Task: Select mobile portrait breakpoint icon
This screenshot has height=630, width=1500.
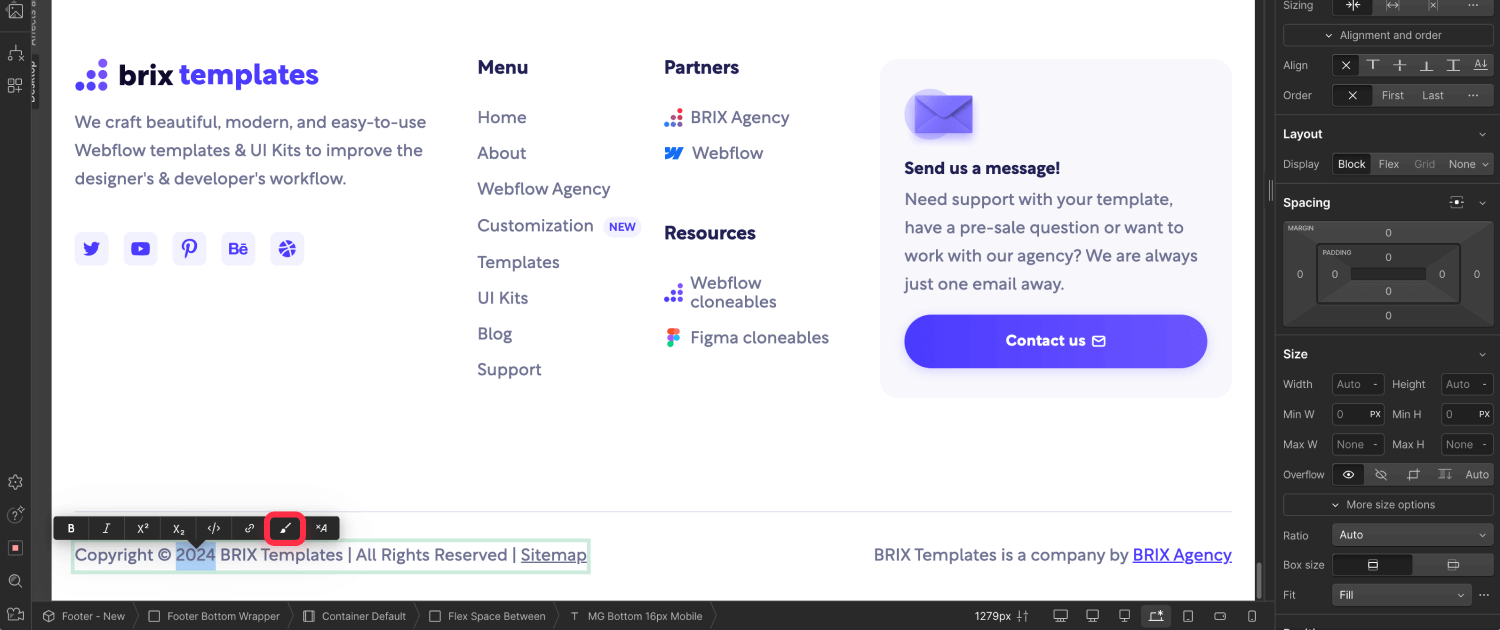Action: 1251,616
